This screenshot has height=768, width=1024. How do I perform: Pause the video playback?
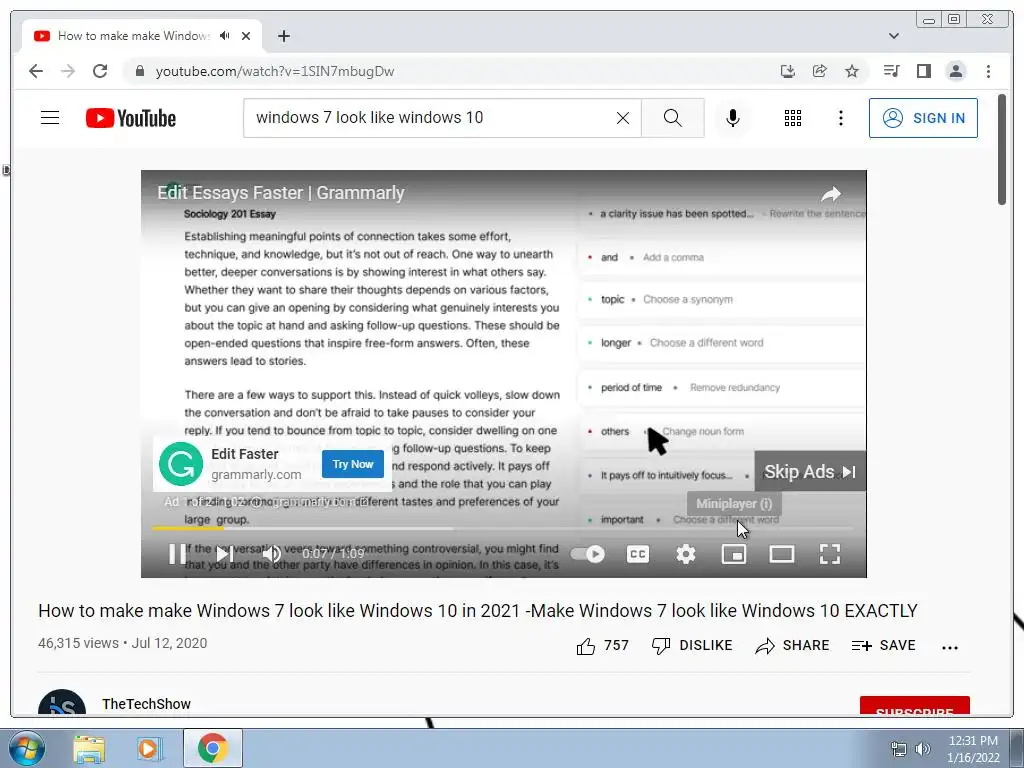tap(178, 554)
